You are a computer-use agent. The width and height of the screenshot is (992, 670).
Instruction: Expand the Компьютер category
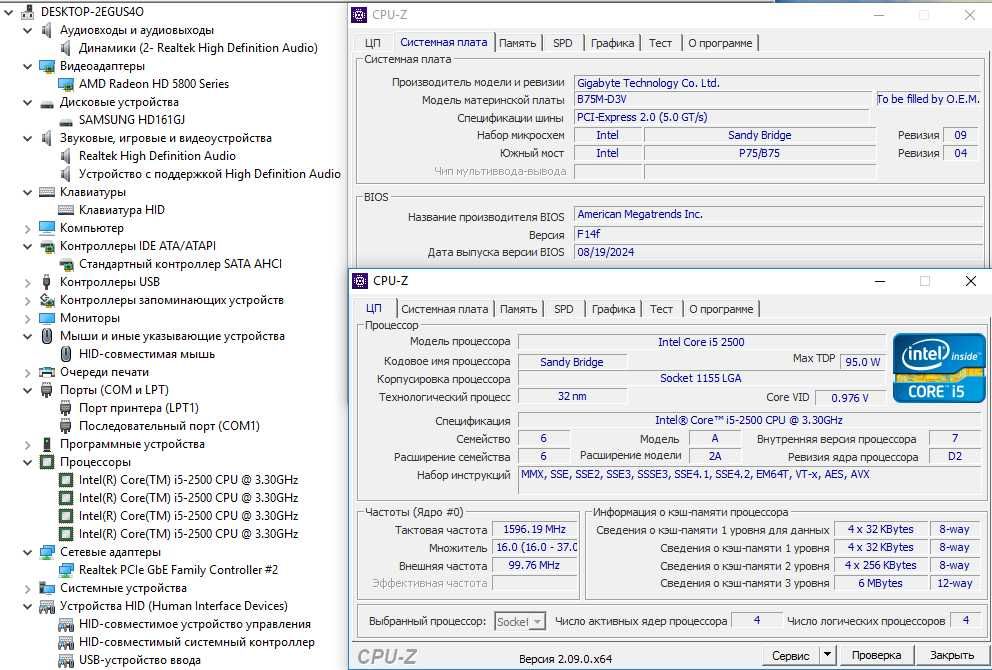[x=27, y=228]
